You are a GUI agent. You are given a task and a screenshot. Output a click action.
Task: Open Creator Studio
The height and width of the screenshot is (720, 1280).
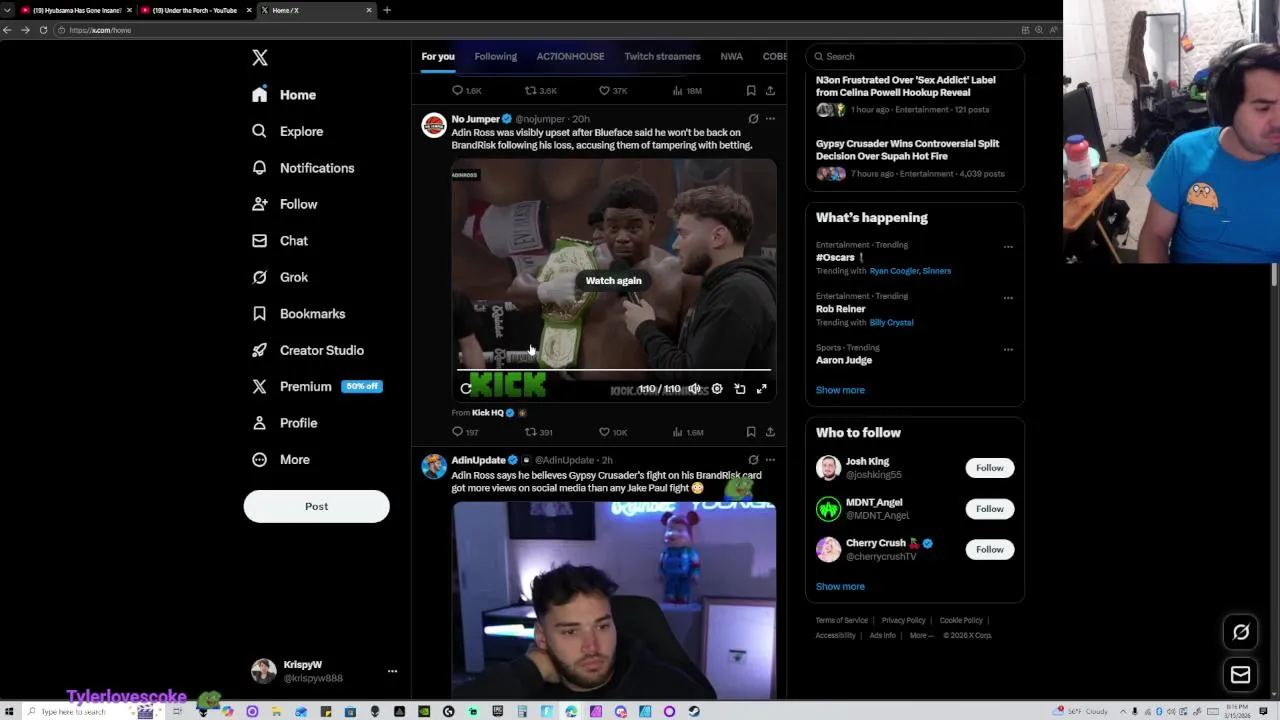pos(308,350)
